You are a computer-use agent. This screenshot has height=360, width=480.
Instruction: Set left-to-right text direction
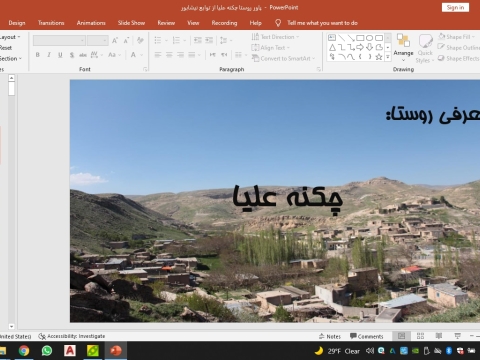(213, 55)
